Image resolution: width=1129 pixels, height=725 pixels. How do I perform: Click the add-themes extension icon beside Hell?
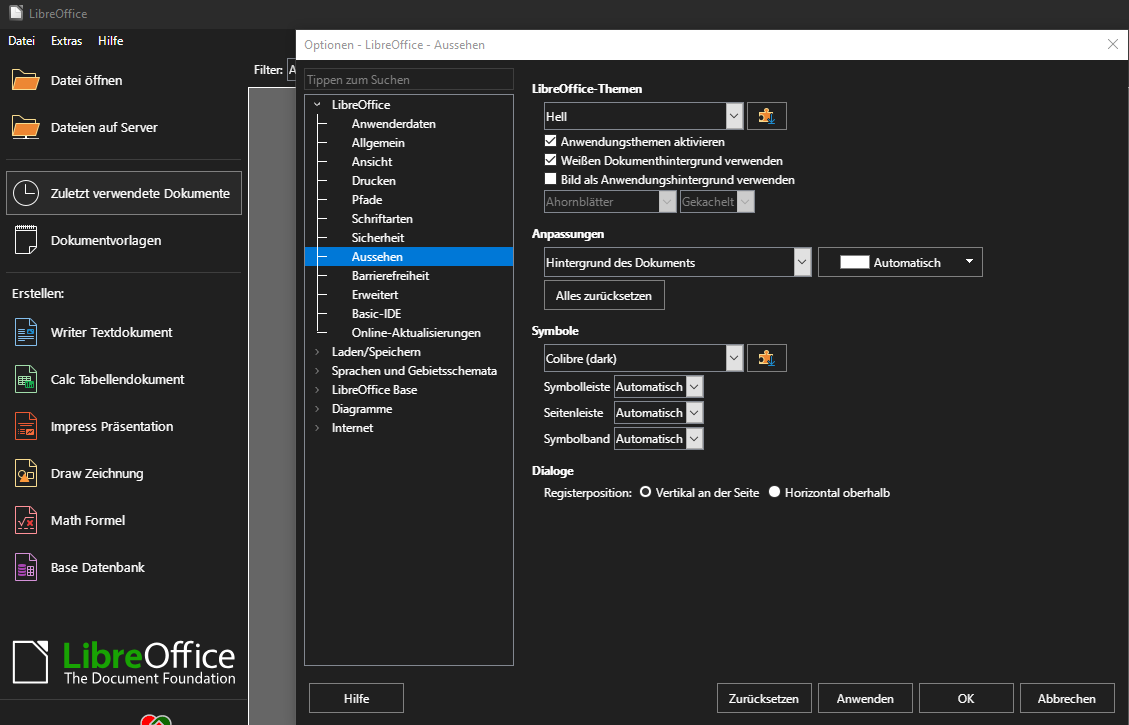point(767,116)
